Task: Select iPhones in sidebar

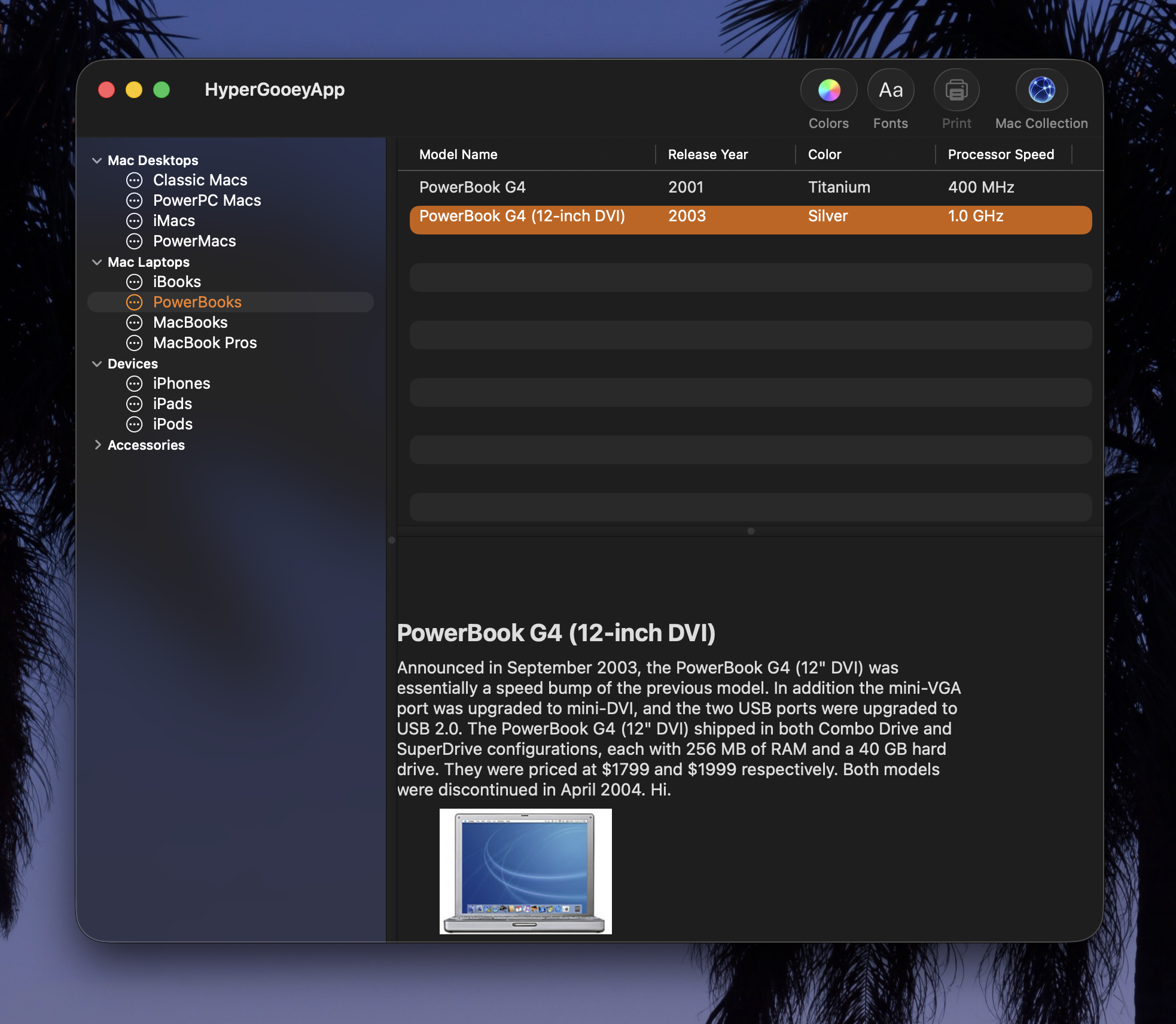Action: click(x=182, y=383)
